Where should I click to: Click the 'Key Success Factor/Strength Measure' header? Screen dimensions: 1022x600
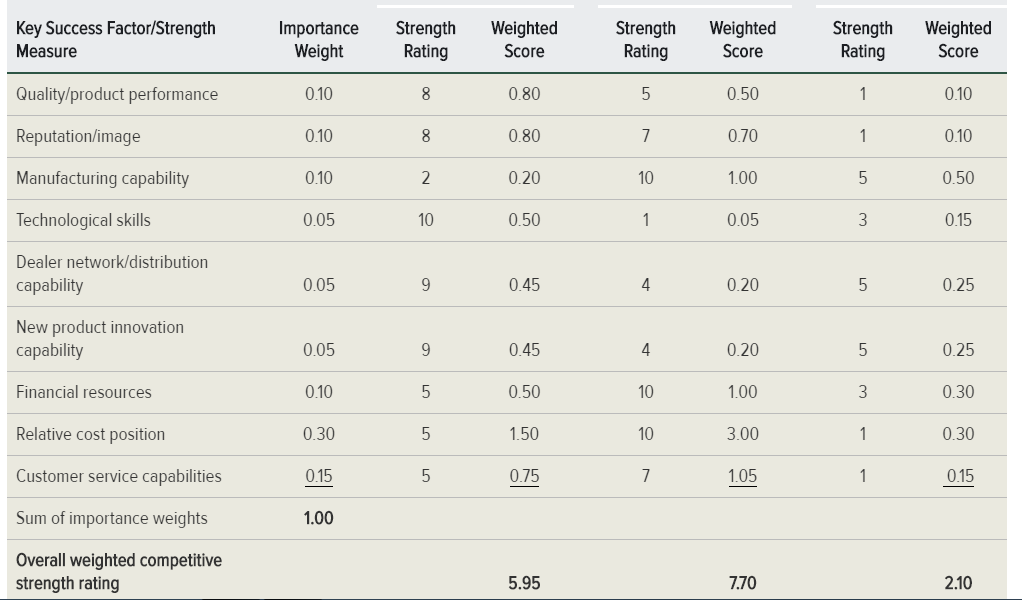pyautogui.click(x=115, y=40)
